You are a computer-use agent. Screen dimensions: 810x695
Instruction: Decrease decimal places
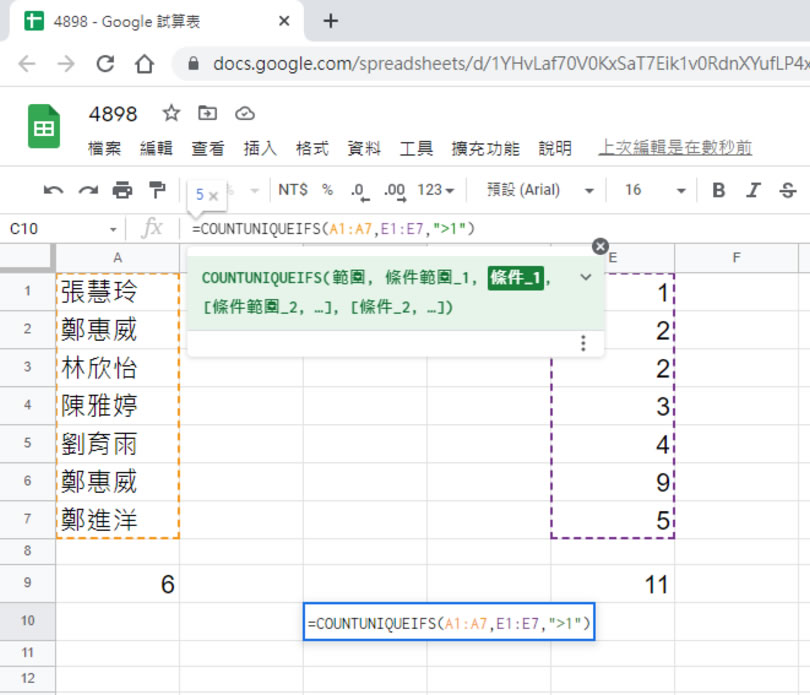360,191
